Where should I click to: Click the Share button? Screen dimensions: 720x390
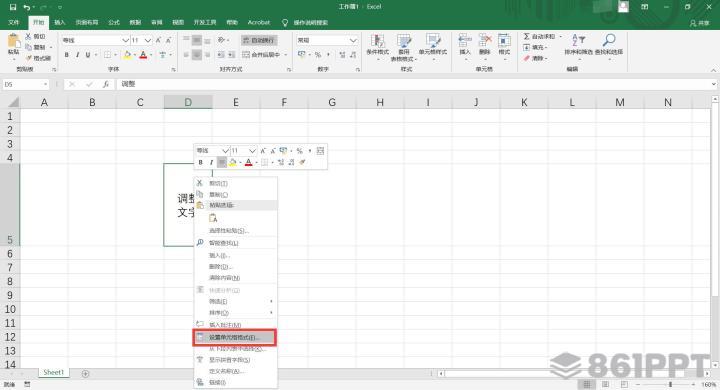(x=699, y=23)
